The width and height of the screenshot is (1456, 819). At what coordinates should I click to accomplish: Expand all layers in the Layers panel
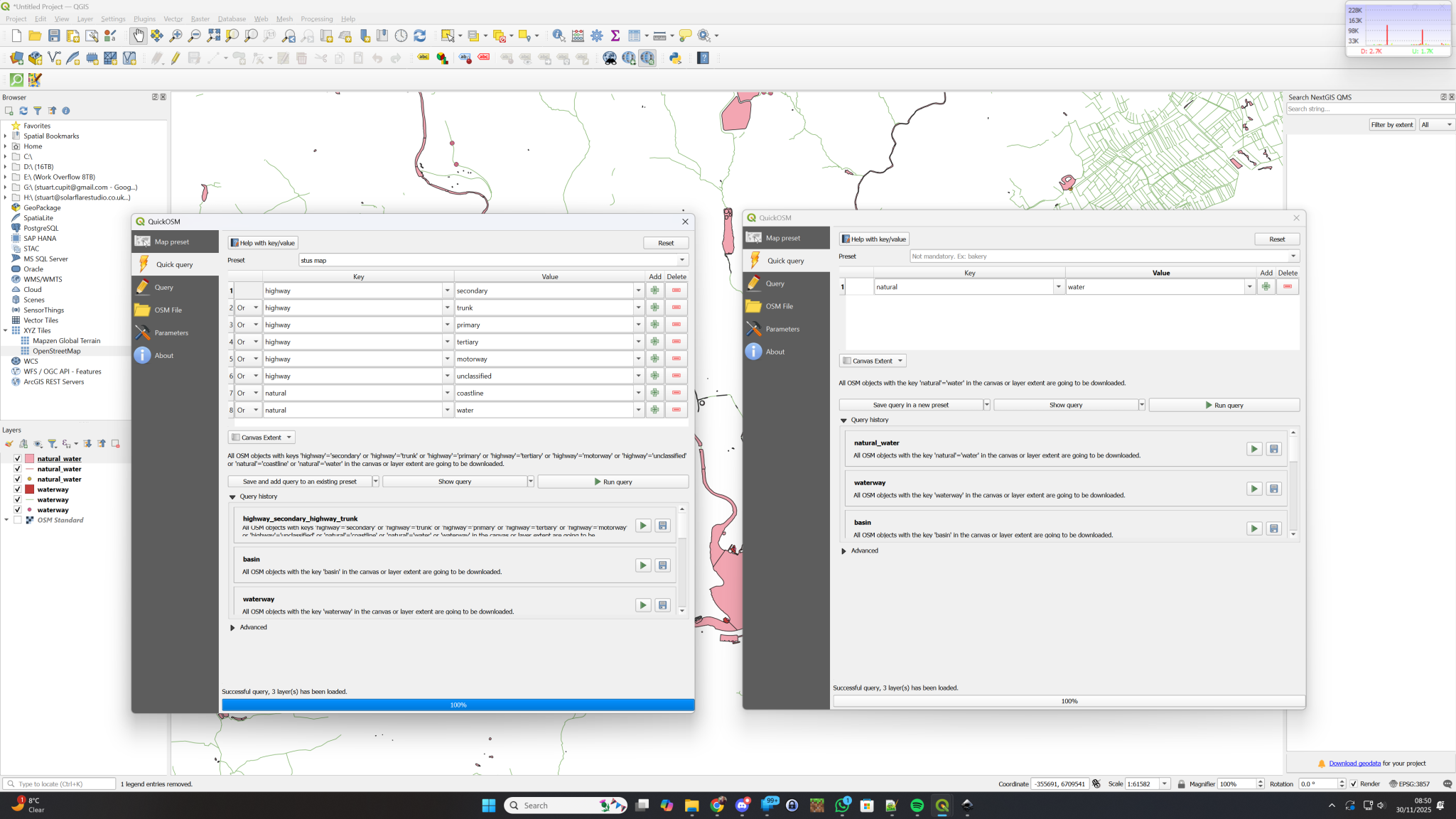click(87, 444)
